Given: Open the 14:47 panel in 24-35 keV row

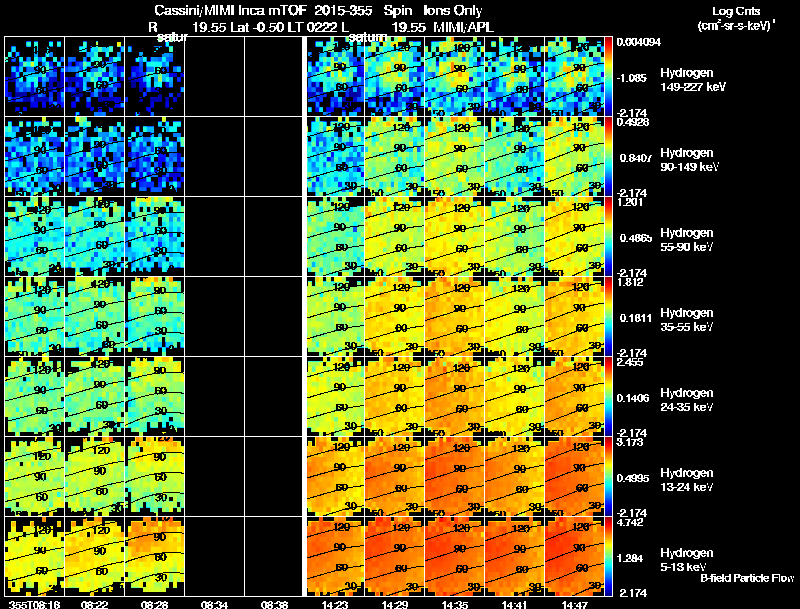Looking at the screenshot, I should (574, 397).
